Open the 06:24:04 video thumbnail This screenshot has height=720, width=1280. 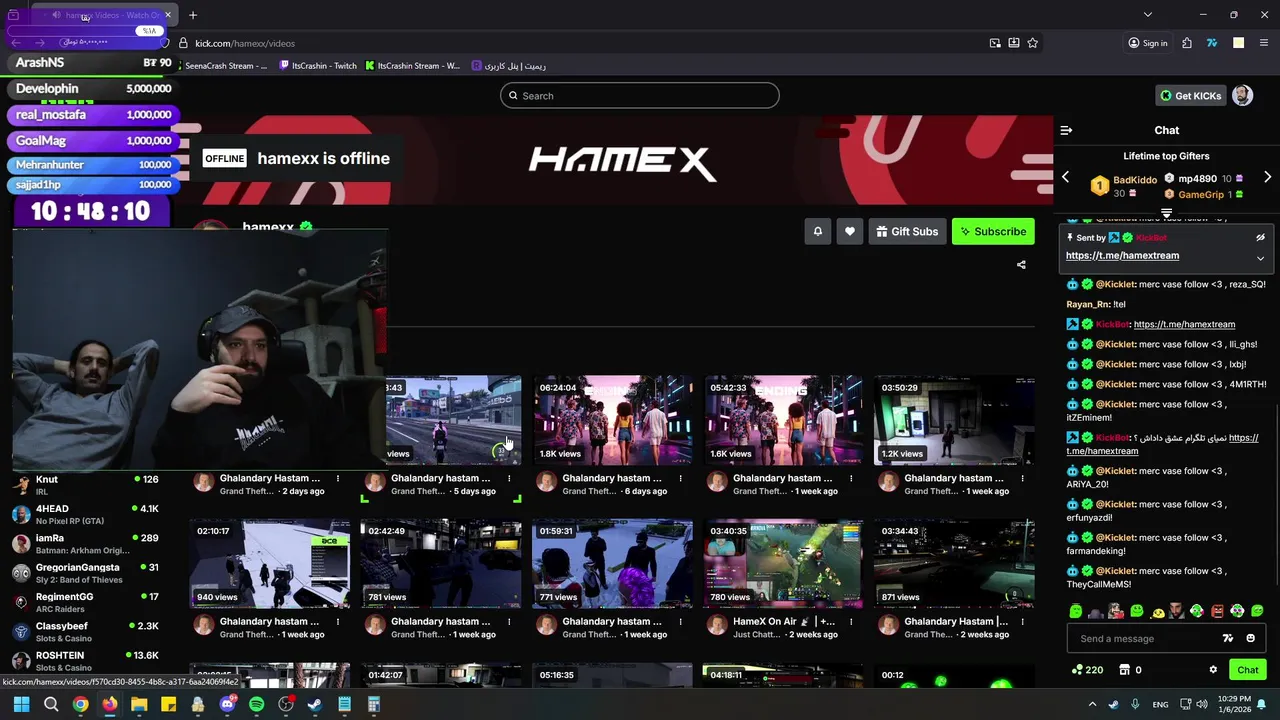tap(612, 420)
